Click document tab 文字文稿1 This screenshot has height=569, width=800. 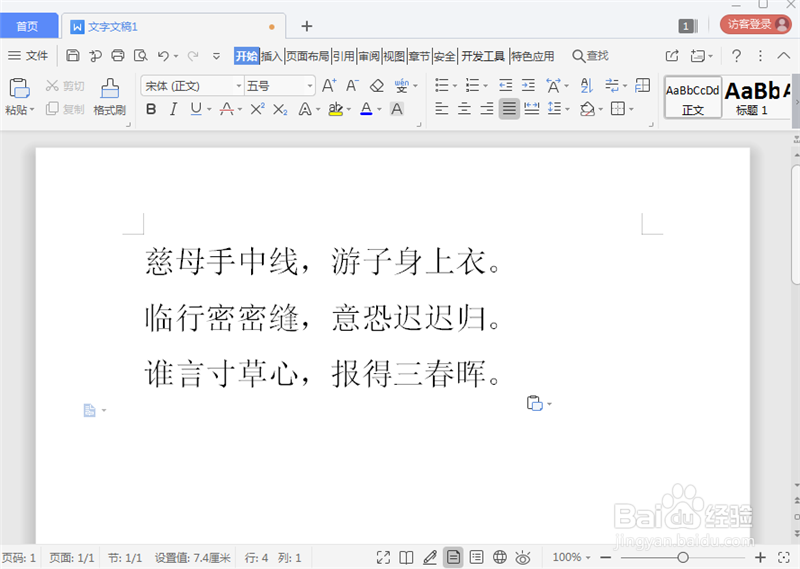click(x=113, y=27)
